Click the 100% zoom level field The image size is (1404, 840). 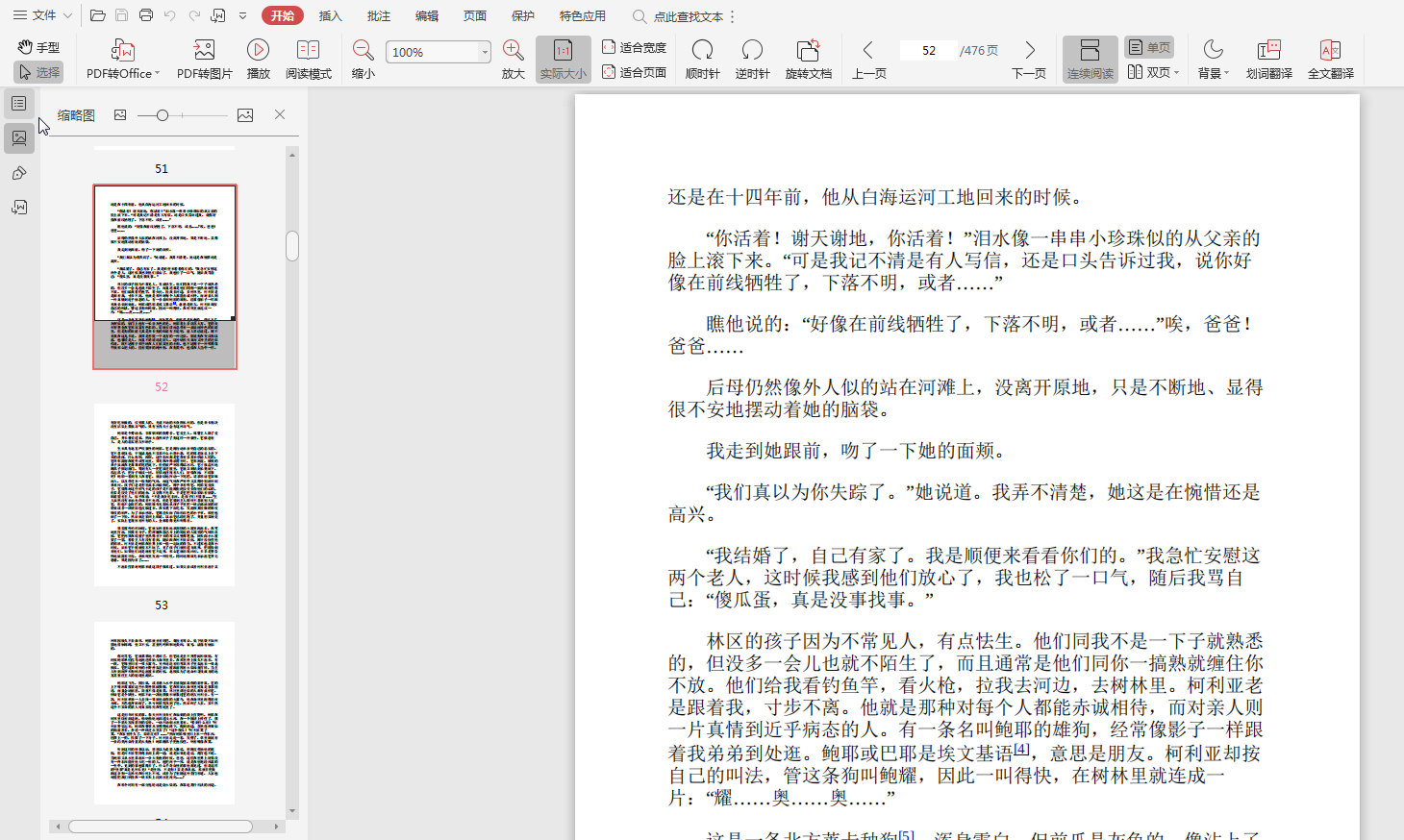(x=431, y=52)
